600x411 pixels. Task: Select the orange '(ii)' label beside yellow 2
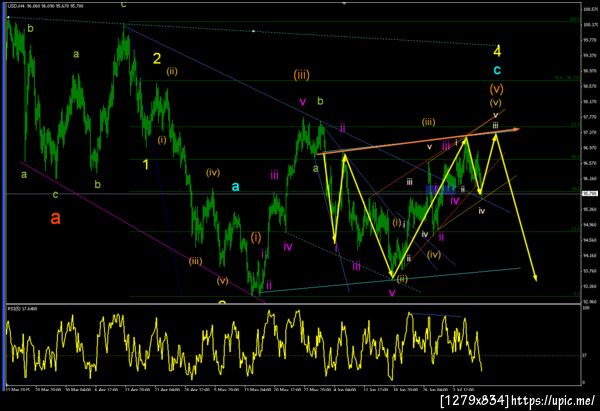172,71
